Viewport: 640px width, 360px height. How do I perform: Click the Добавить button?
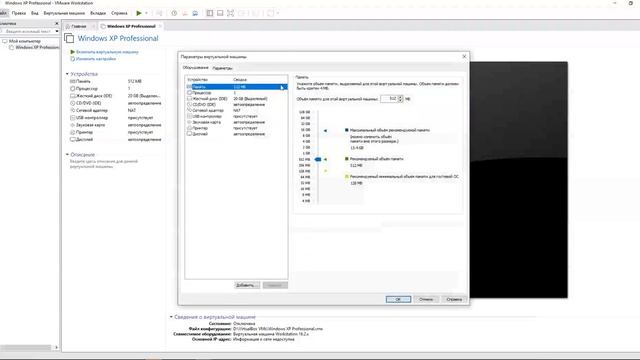[247, 285]
